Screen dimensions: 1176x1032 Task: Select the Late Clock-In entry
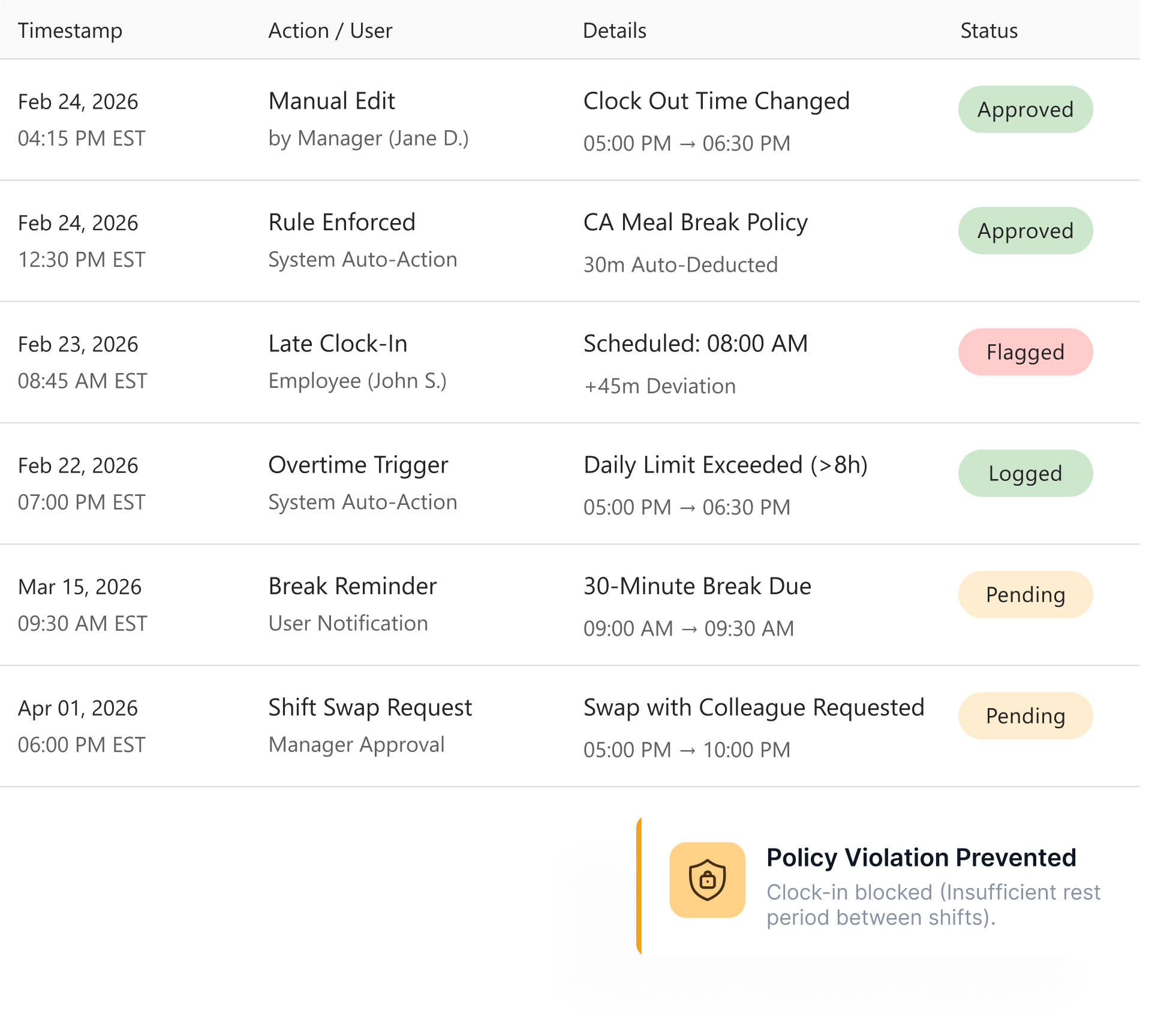pyautogui.click(x=338, y=344)
